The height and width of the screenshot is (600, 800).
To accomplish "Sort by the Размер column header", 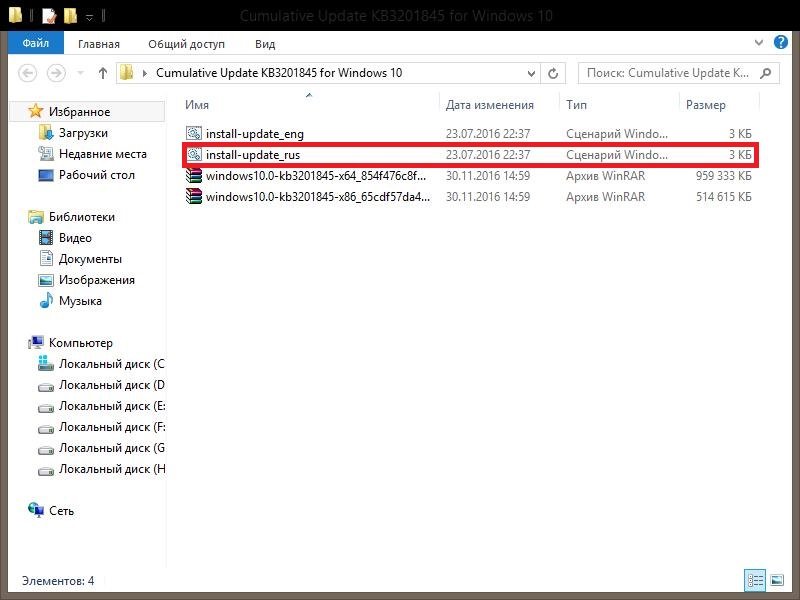I will 706,105.
